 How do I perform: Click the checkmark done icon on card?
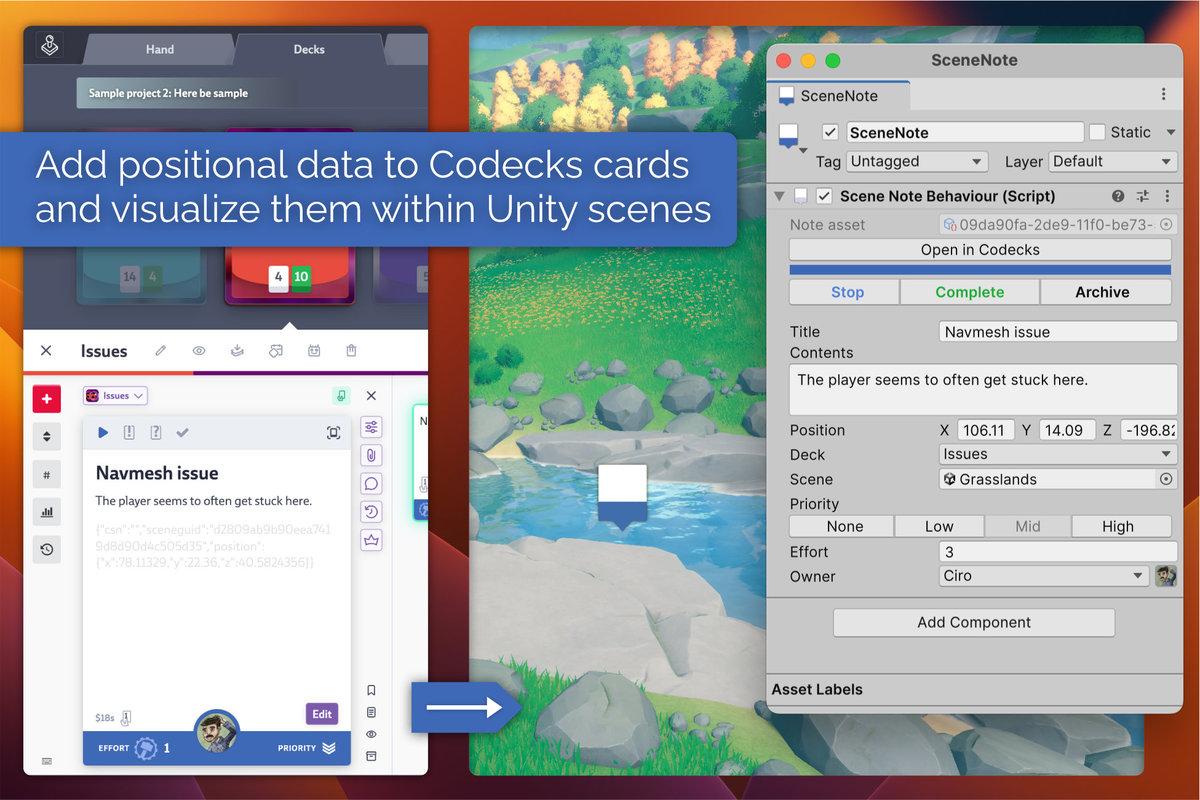click(x=182, y=432)
